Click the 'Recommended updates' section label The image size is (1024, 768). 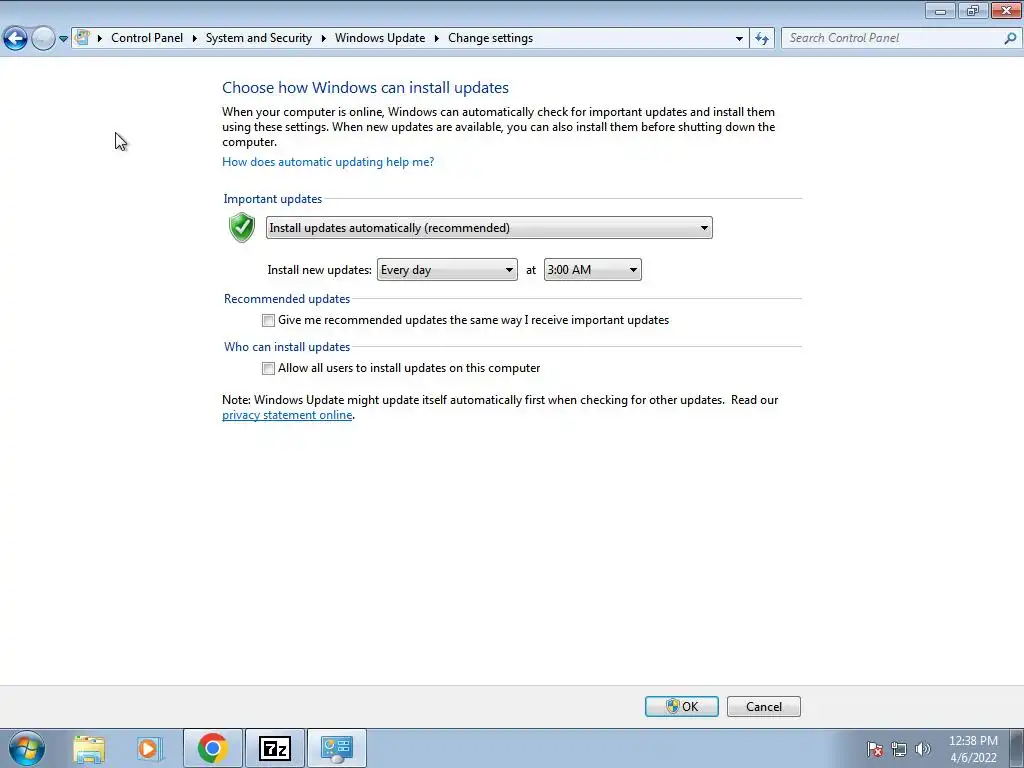[287, 299]
